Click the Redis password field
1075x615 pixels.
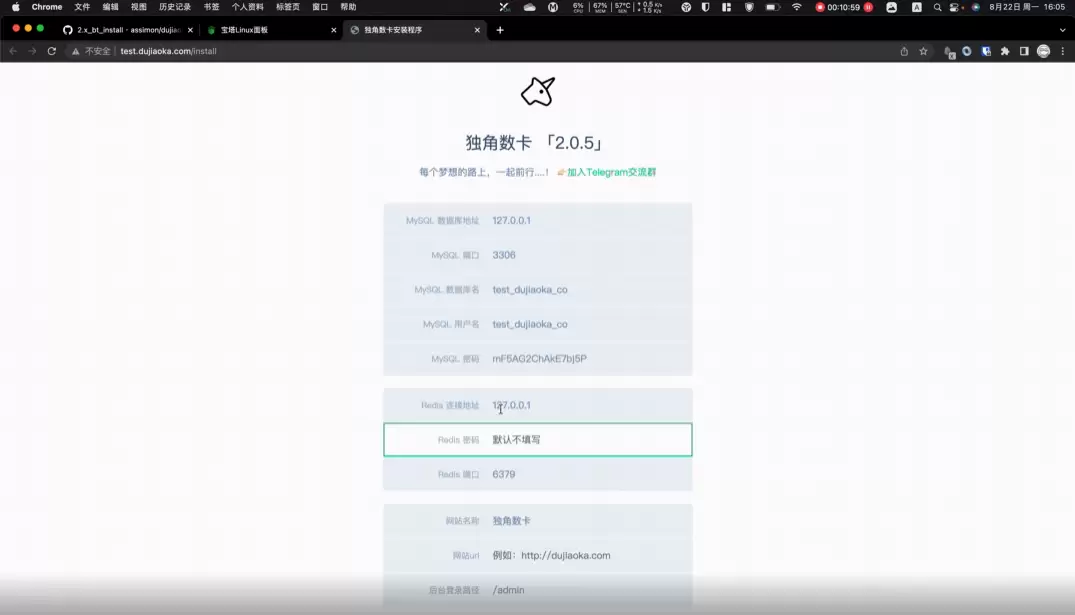(538, 439)
